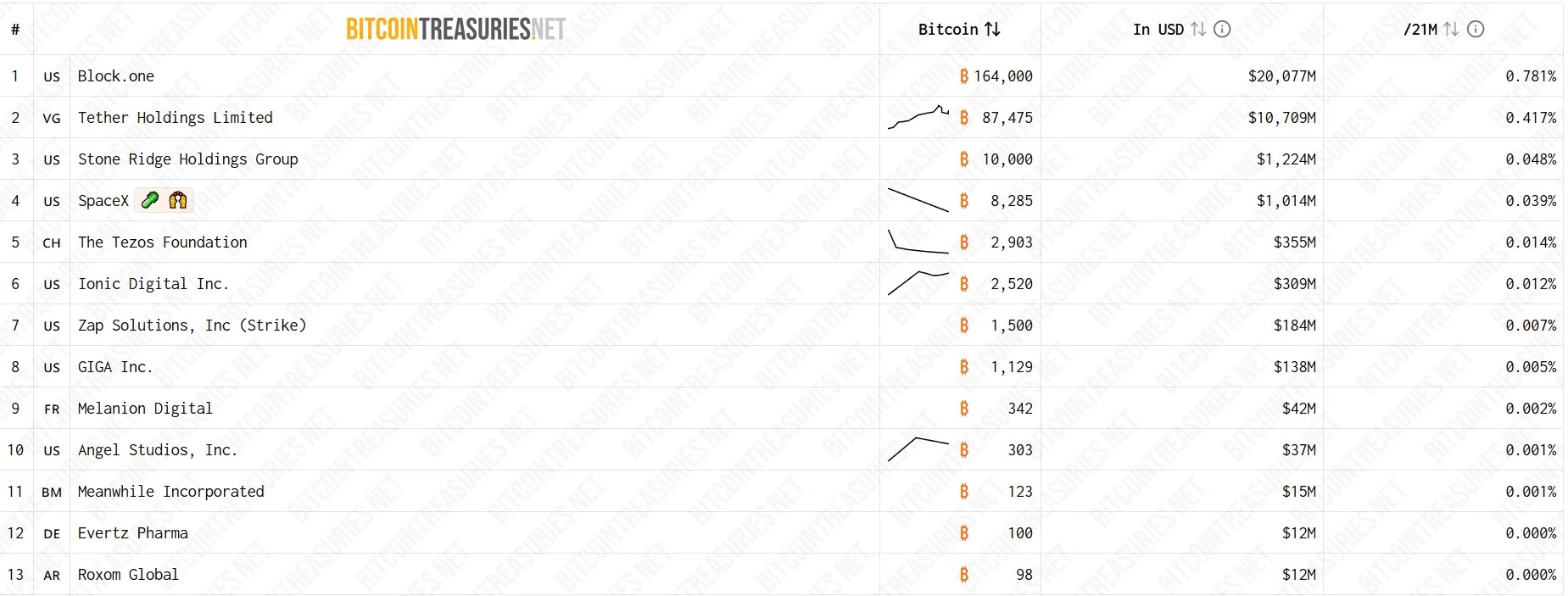Open the Roxom Global entry
The height and width of the screenshot is (596, 1568).
coord(128,574)
